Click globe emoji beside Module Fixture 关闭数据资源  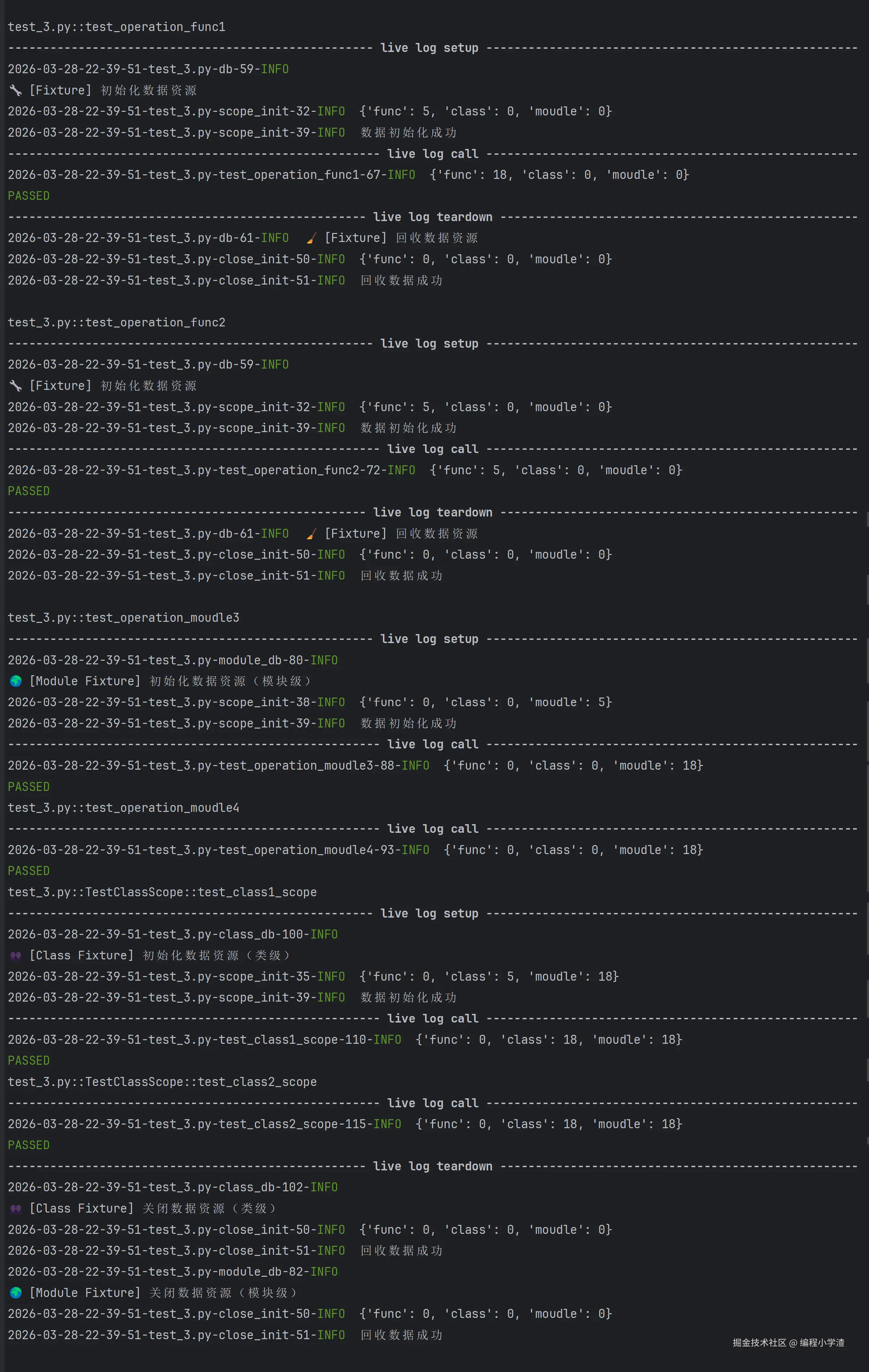[16, 1292]
